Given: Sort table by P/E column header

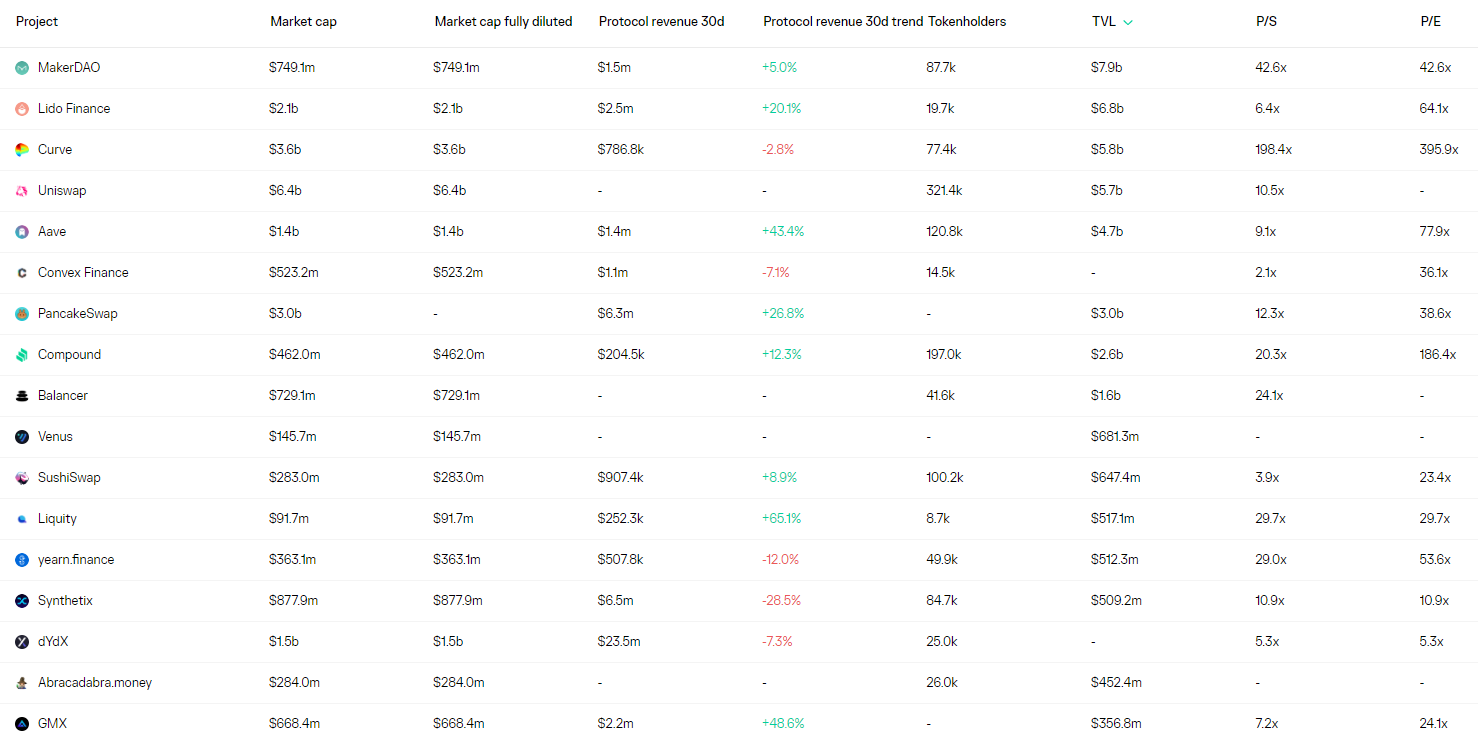Looking at the screenshot, I should pyautogui.click(x=1431, y=22).
